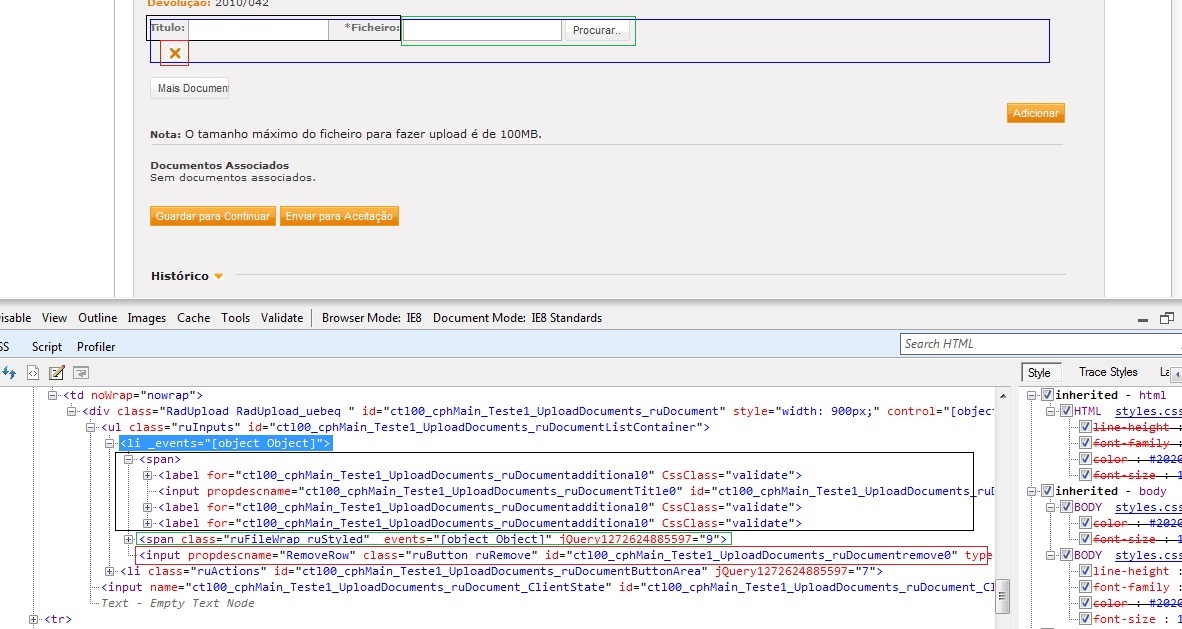The image size is (1182, 629).
Task: Expand the span ruFileWrap ruStyled node
Action: coord(128,539)
